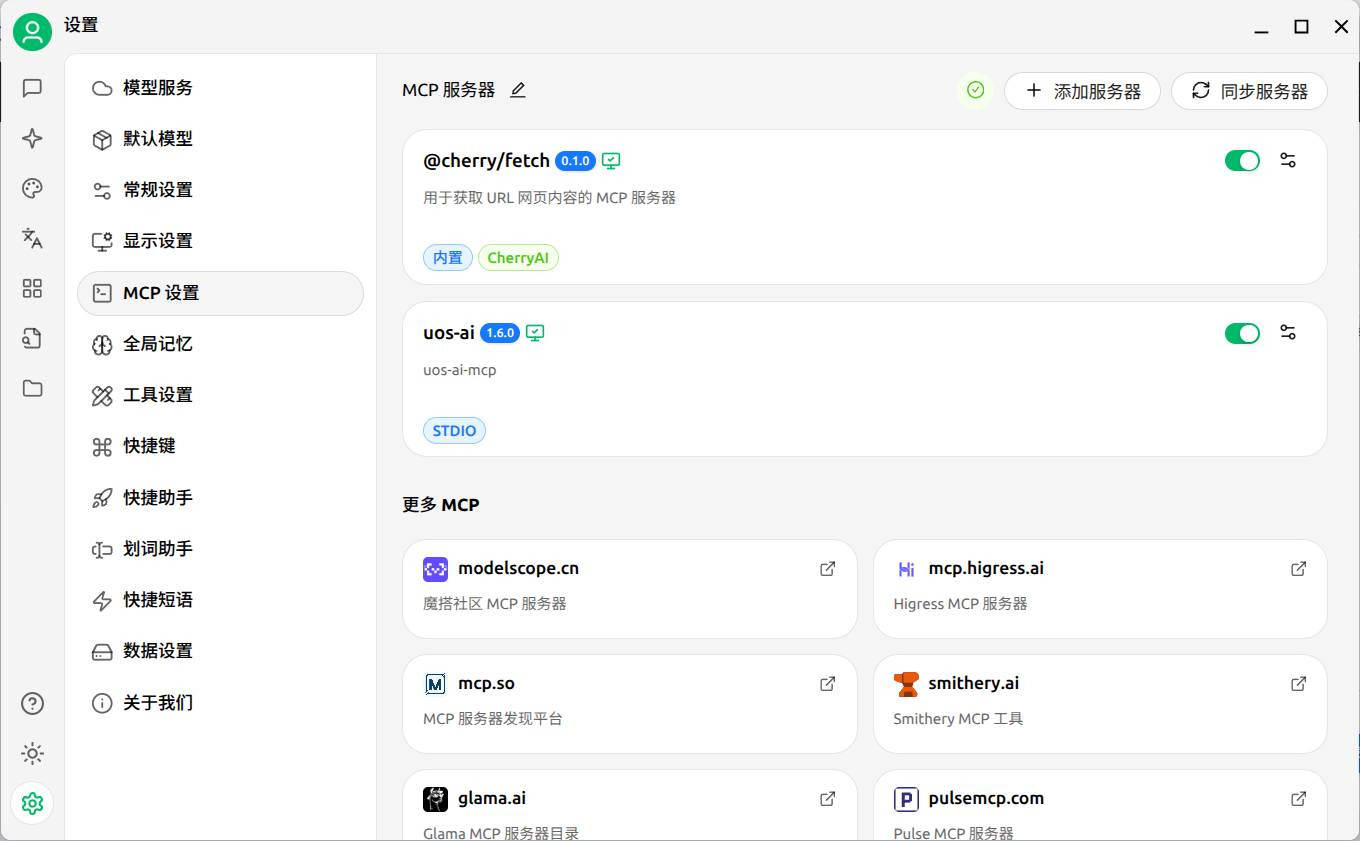Open the chat assistant icon in sidebar

pyautogui.click(x=32, y=88)
